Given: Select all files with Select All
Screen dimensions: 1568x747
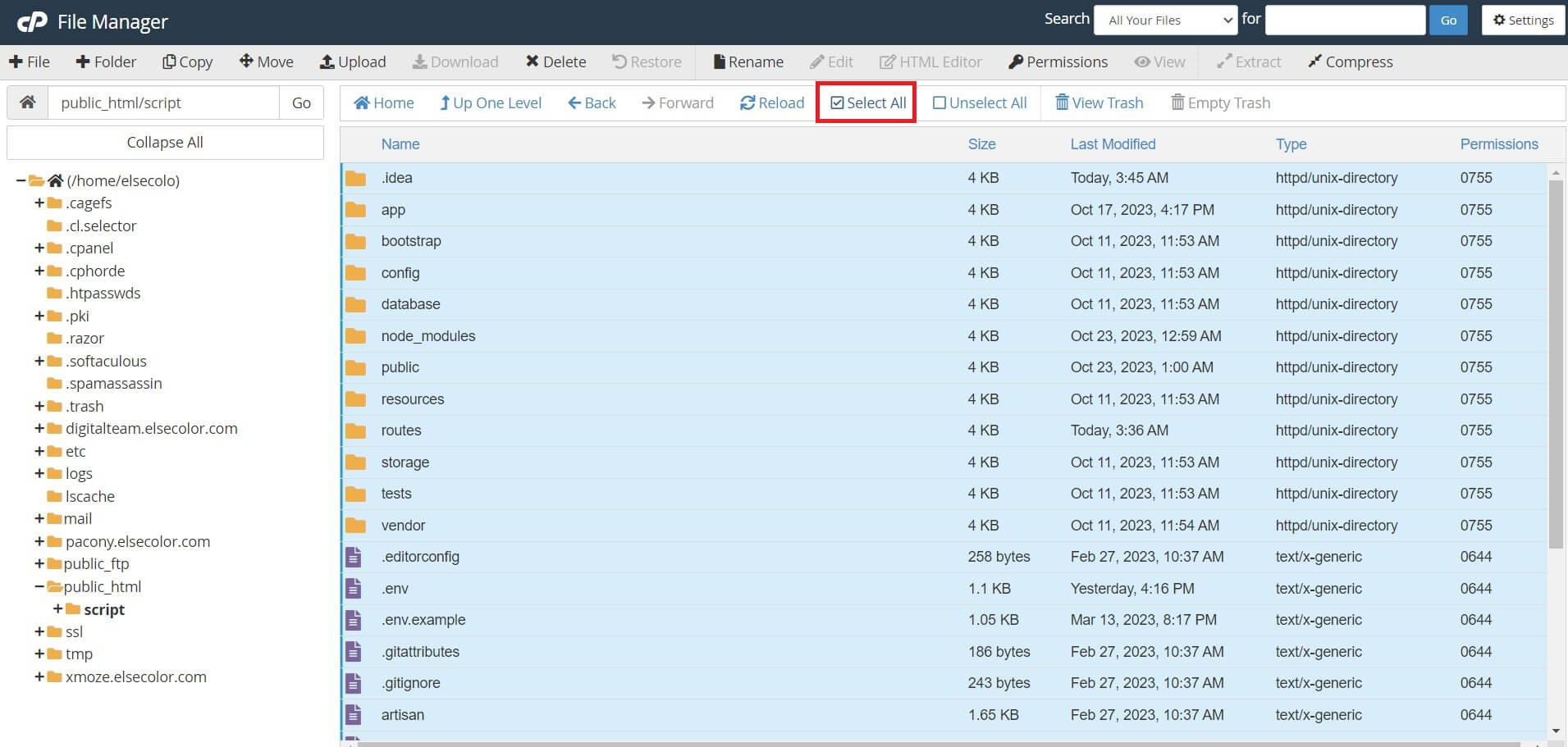Looking at the screenshot, I should coord(868,102).
